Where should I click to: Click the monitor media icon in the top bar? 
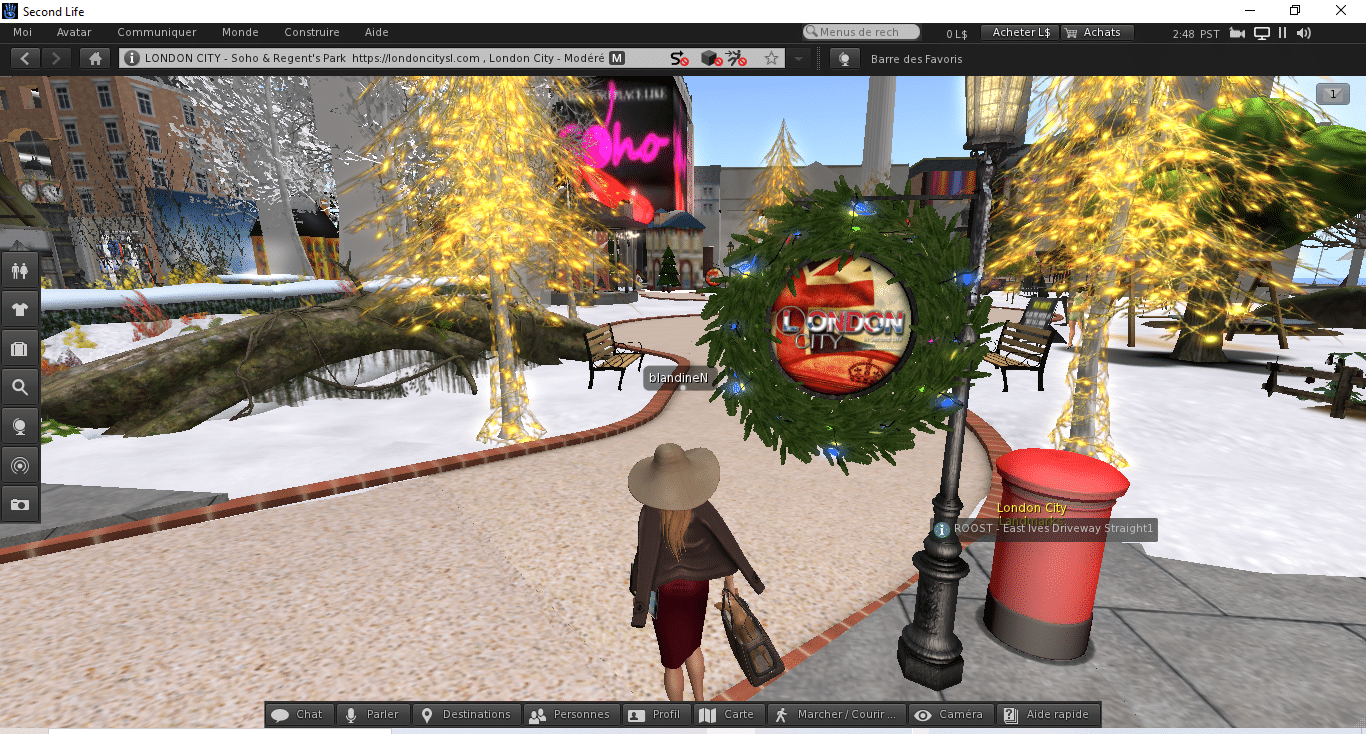pyautogui.click(x=1262, y=33)
